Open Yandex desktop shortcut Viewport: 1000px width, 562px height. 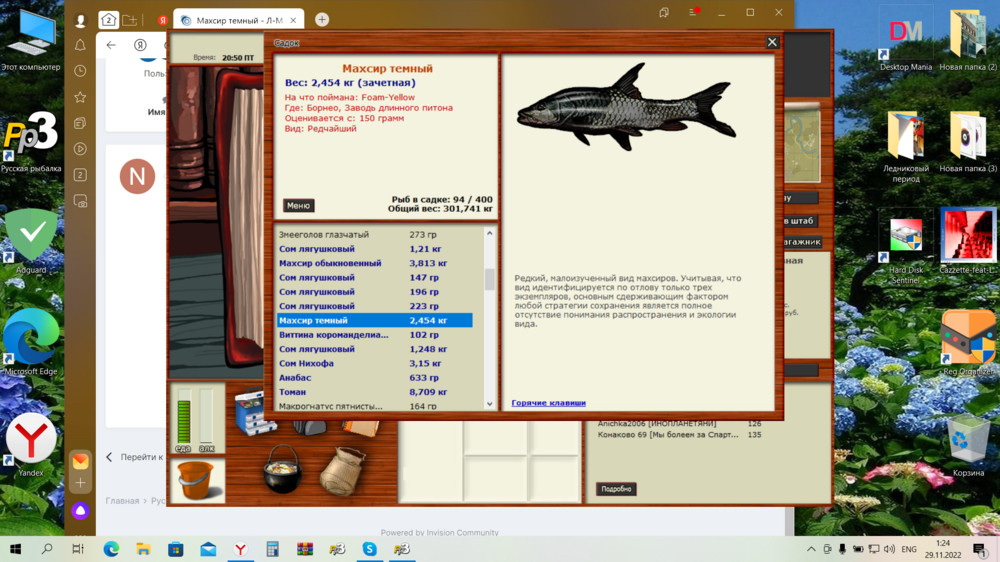[31, 445]
